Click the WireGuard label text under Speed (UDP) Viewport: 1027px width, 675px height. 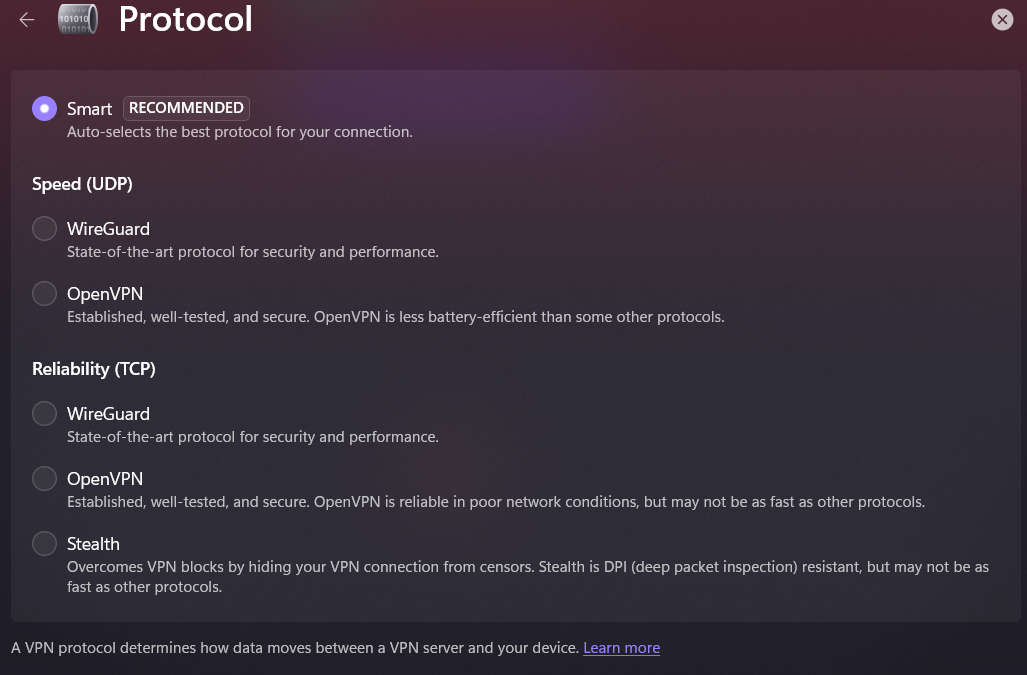click(x=108, y=229)
